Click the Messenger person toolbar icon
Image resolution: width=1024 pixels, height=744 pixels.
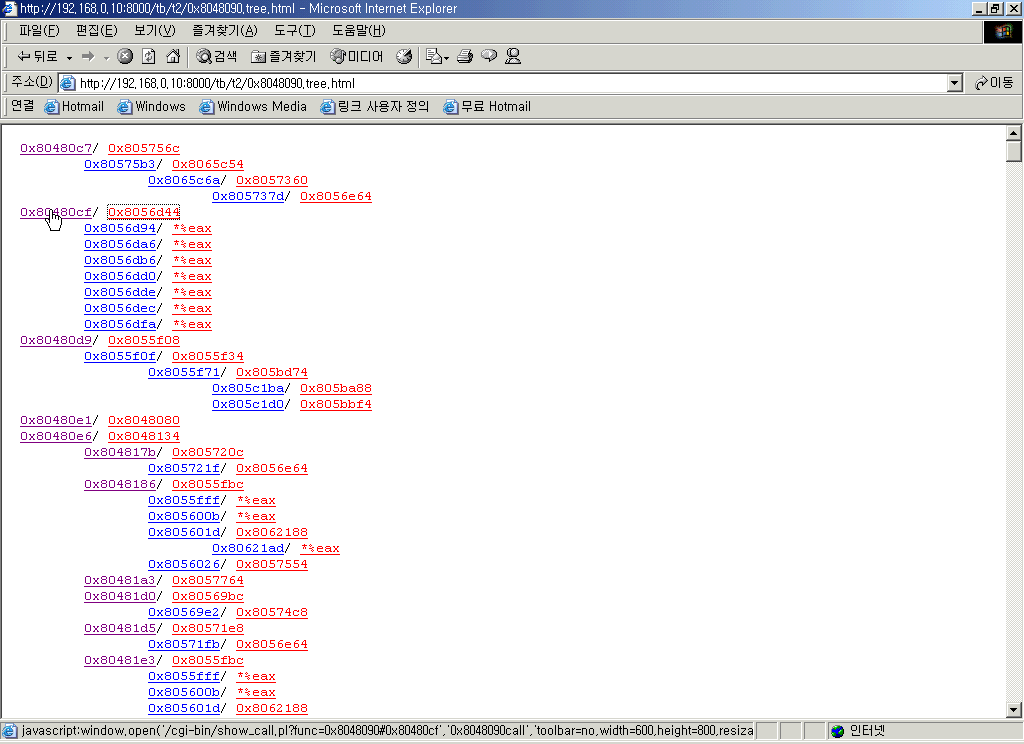click(x=513, y=57)
